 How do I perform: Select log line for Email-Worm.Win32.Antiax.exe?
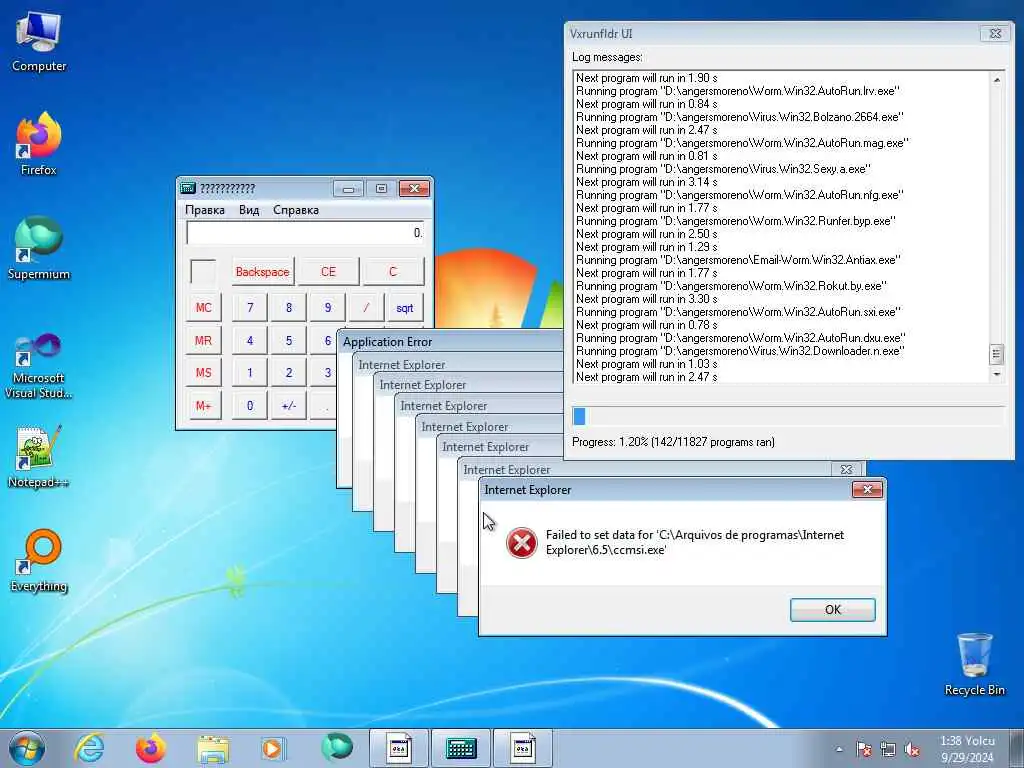[x=738, y=260]
